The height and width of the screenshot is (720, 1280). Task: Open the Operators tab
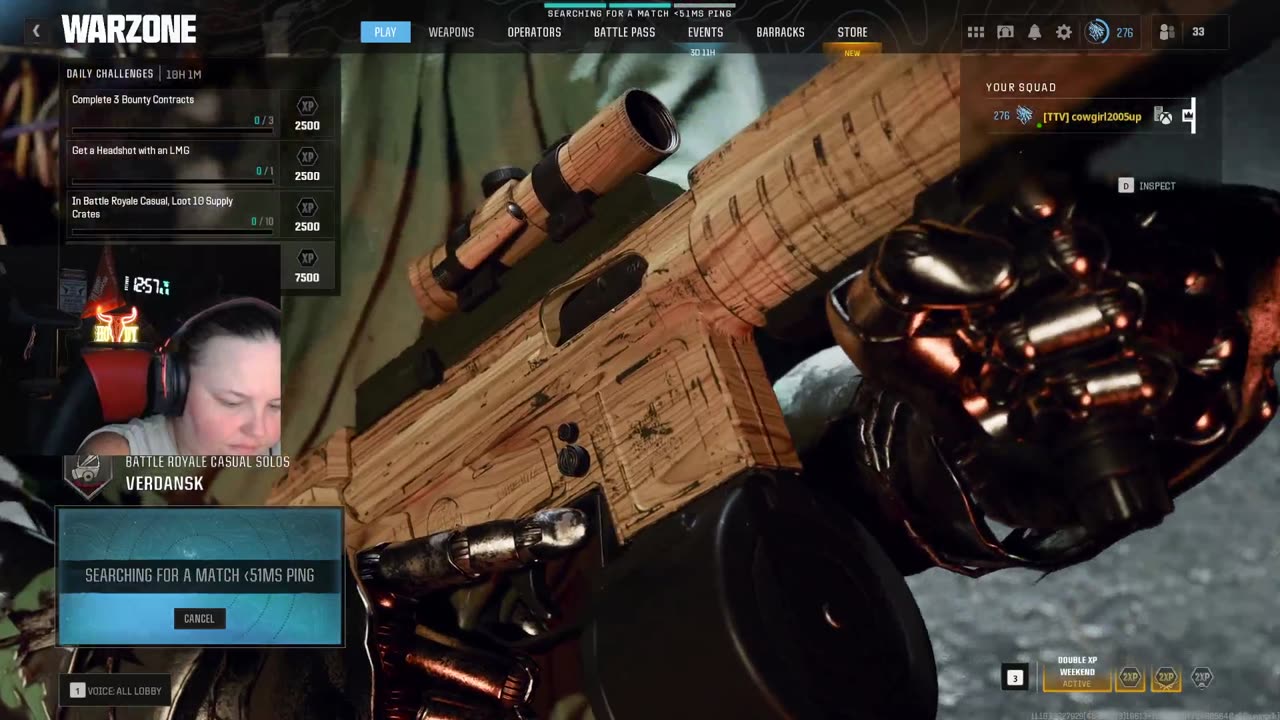click(x=534, y=32)
